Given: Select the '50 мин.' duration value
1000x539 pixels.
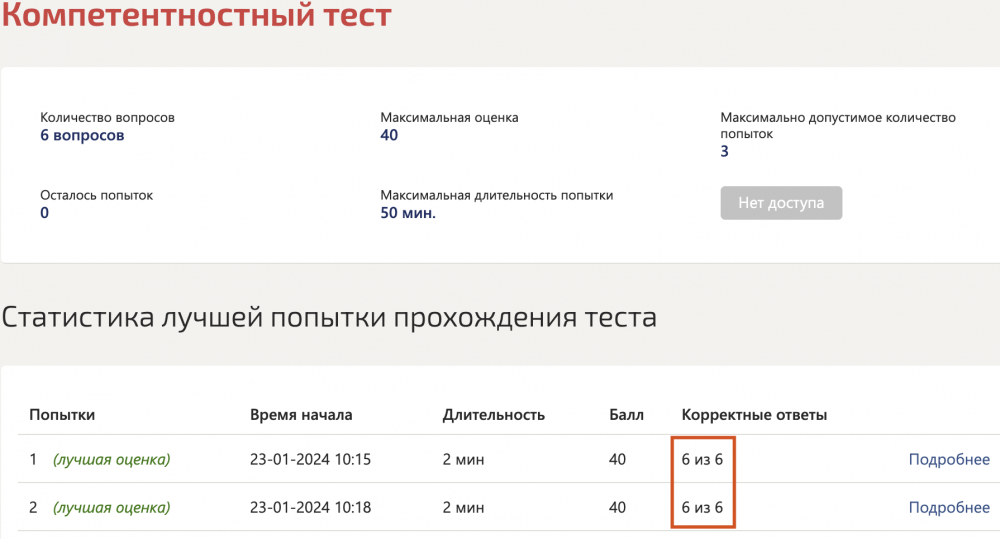Looking at the screenshot, I should point(408,212).
